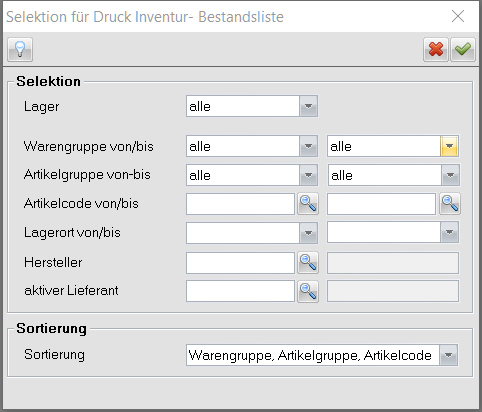Click the light bulb help icon
482x412 pixels.
click(20, 50)
